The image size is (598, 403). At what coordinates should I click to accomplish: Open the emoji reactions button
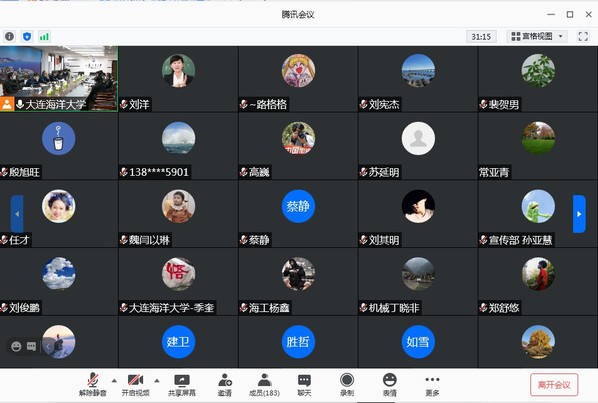coord(390,385)
